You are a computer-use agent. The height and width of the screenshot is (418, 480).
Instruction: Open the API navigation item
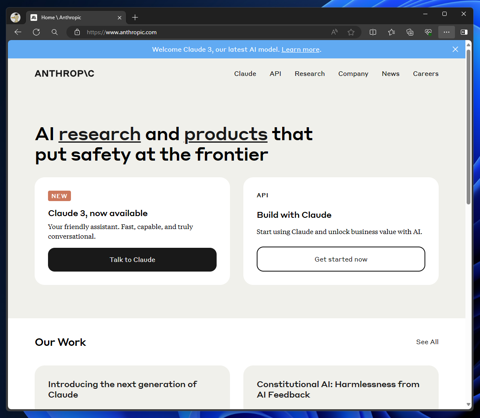tap(275, 74)
